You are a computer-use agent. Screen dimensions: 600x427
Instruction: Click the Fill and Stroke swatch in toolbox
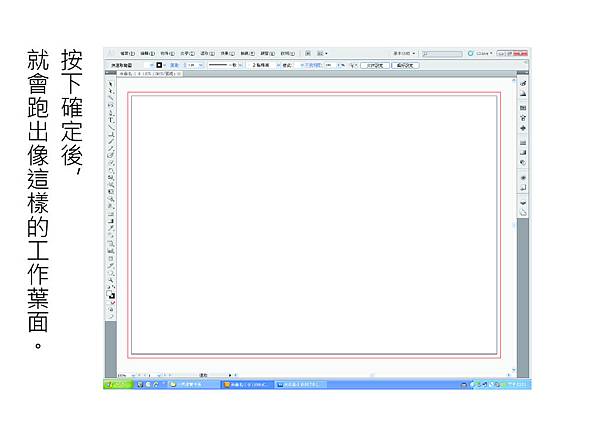click(111, 295)
